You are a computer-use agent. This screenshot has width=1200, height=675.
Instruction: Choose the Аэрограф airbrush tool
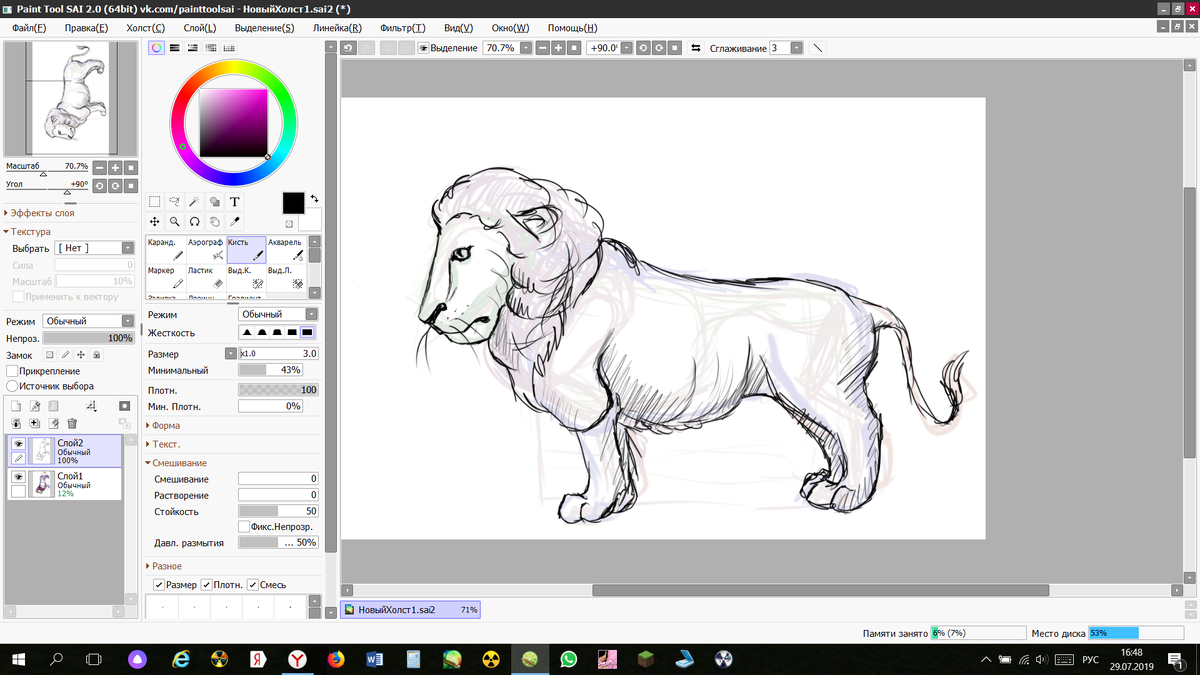coord(206,250)
